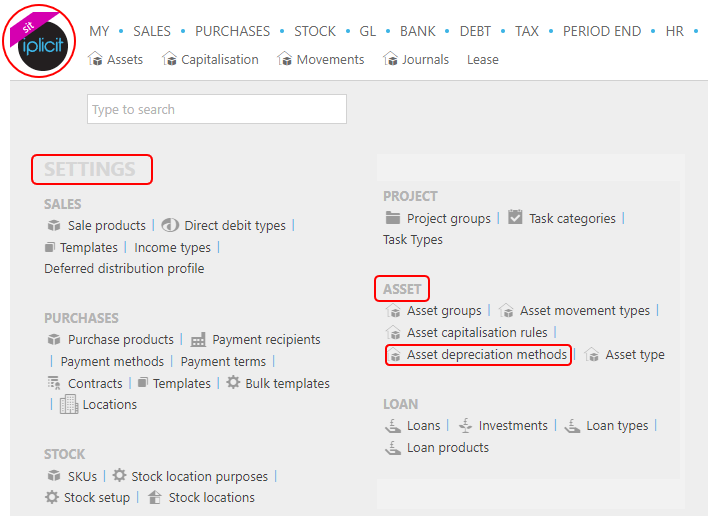Click the Journals submenu icon
The image size is (708, 516).
click(x=390, y=59)
